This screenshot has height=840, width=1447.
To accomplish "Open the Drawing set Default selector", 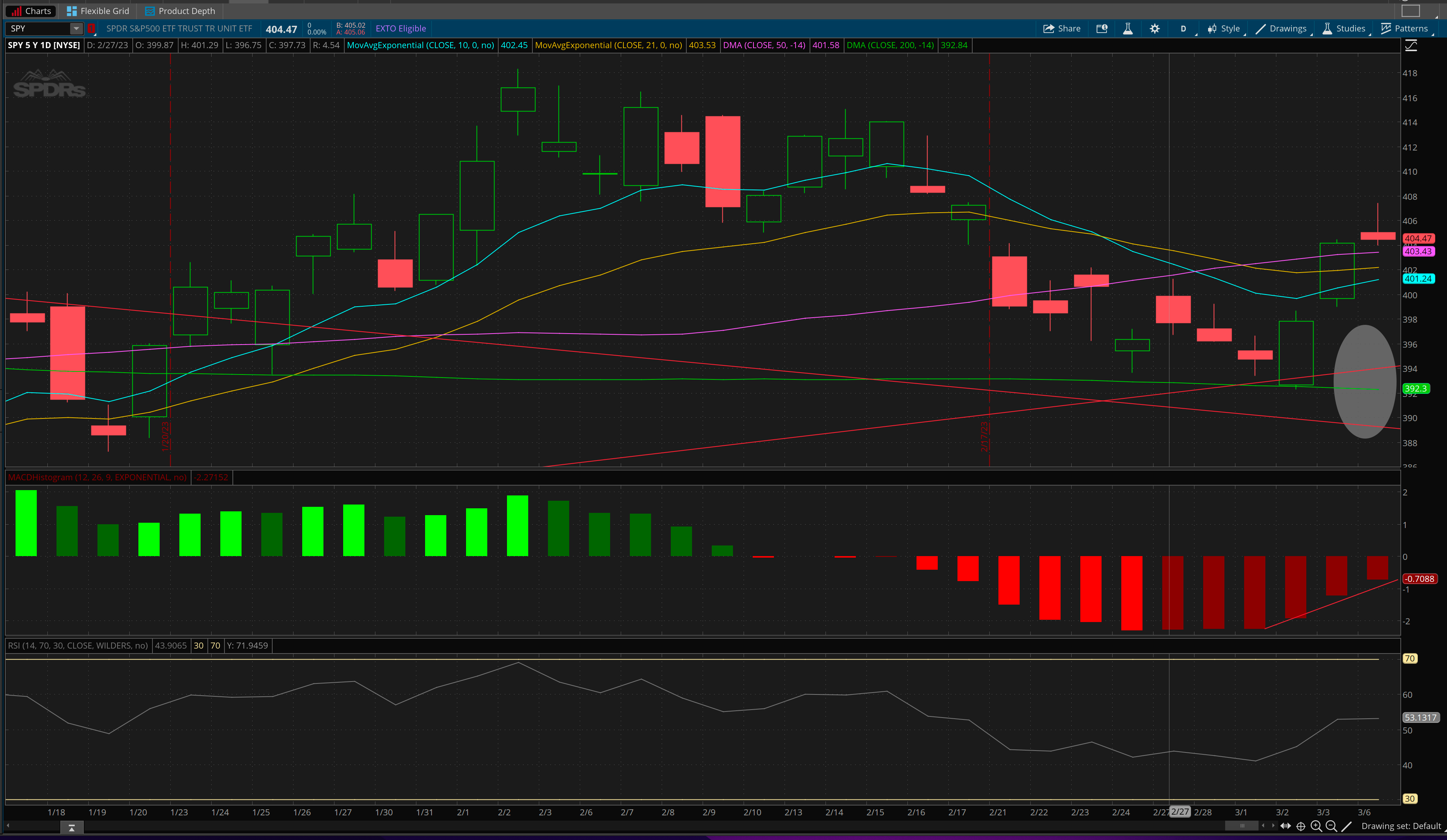I will coord(1400,826).
